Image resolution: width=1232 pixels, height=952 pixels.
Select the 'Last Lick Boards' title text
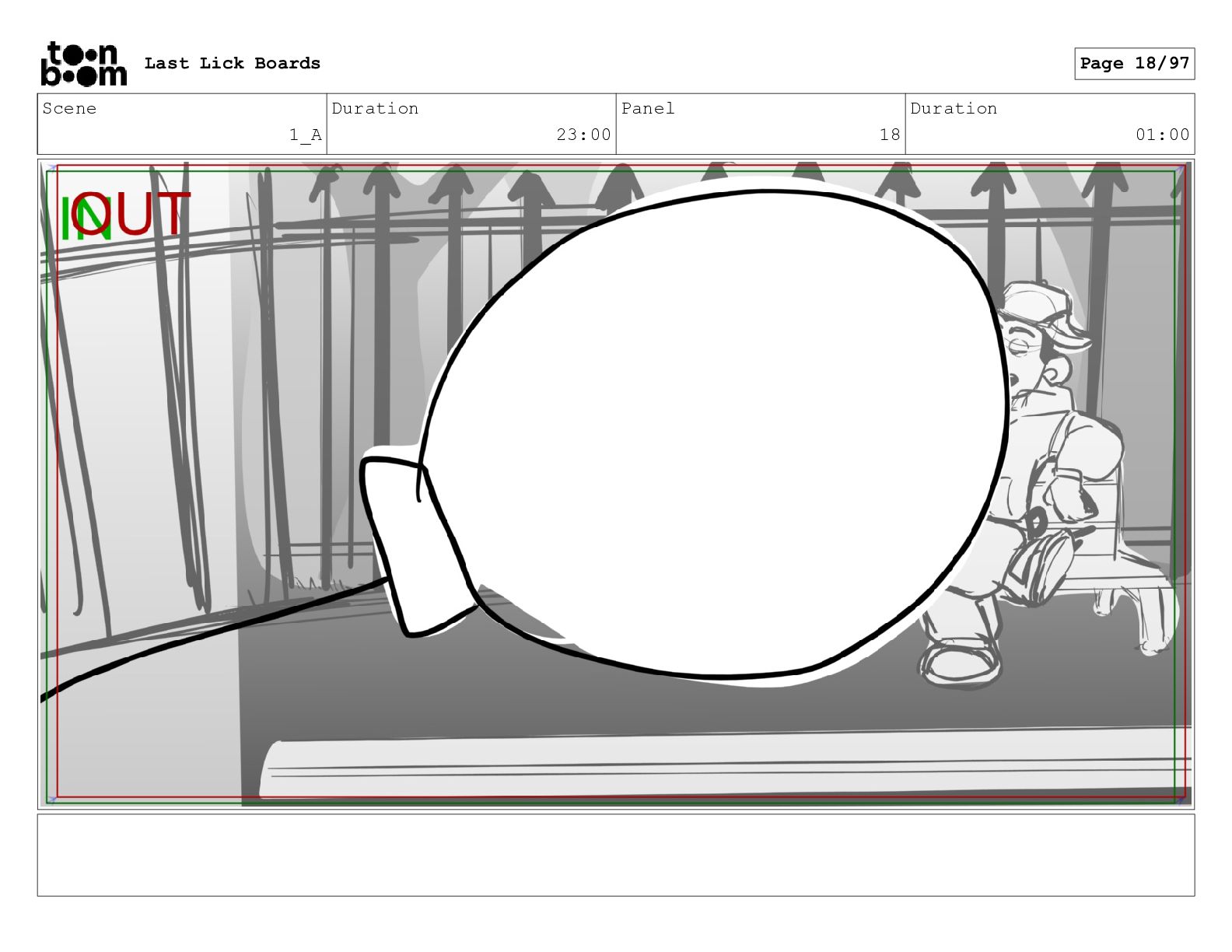coord(232,63)
